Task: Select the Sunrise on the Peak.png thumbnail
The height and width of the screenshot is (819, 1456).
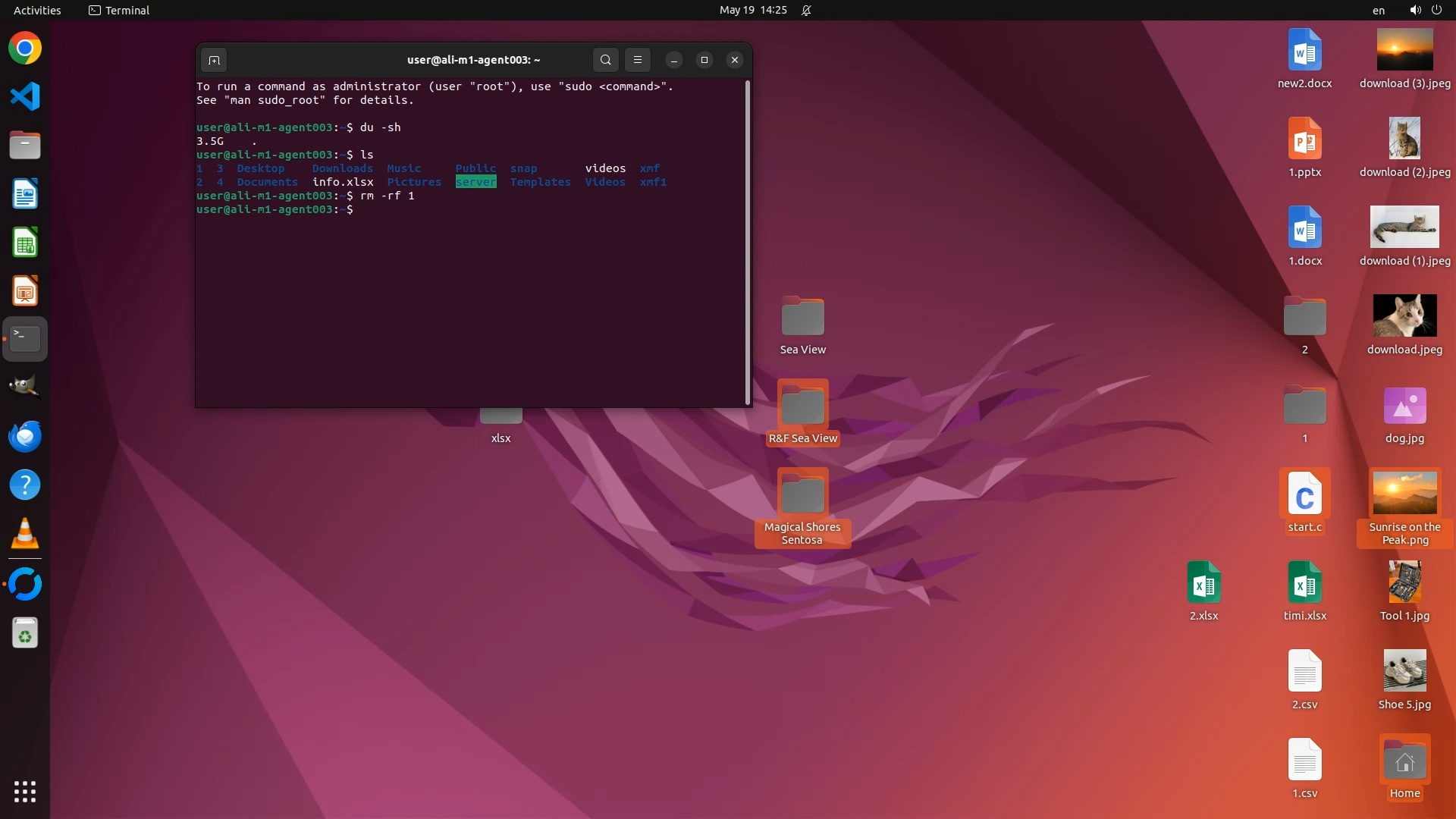Action: click(x=1404, y=493)
